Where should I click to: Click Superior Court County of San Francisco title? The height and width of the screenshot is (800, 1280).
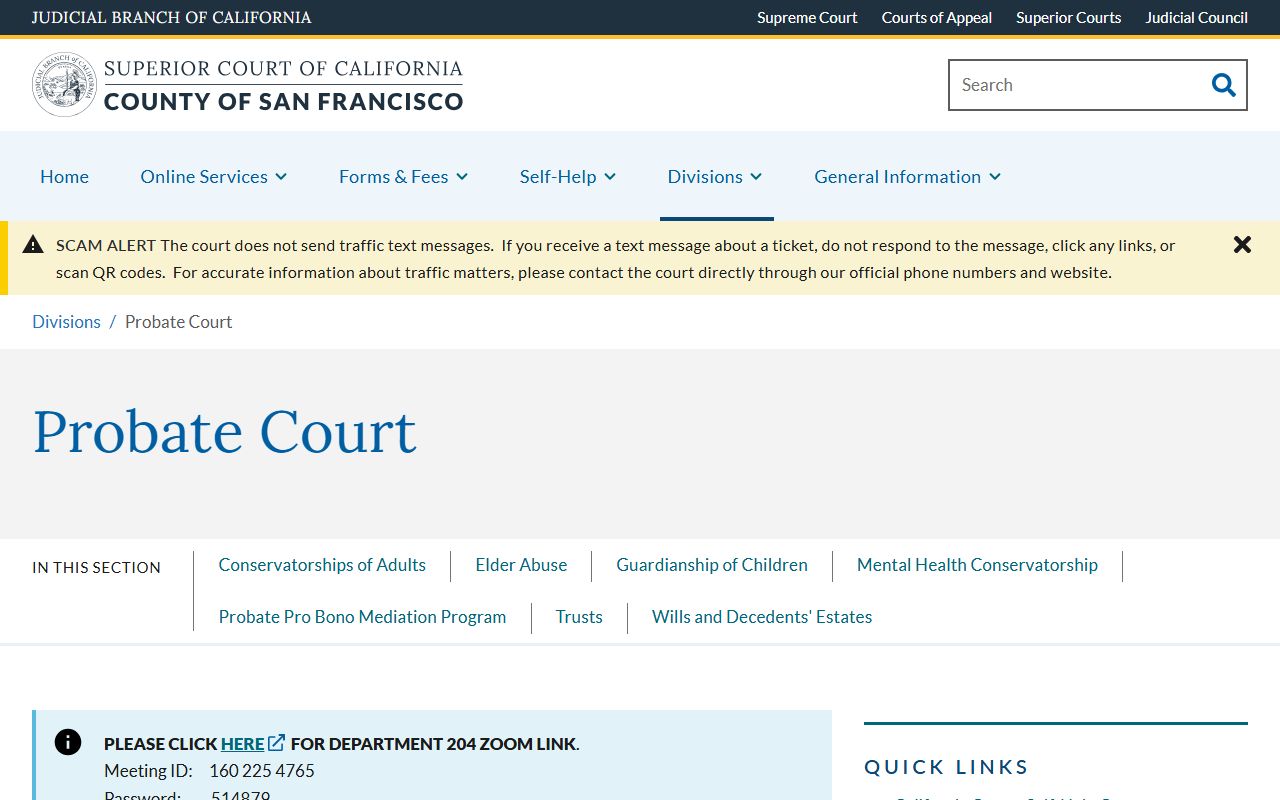(x=283, y=85)
